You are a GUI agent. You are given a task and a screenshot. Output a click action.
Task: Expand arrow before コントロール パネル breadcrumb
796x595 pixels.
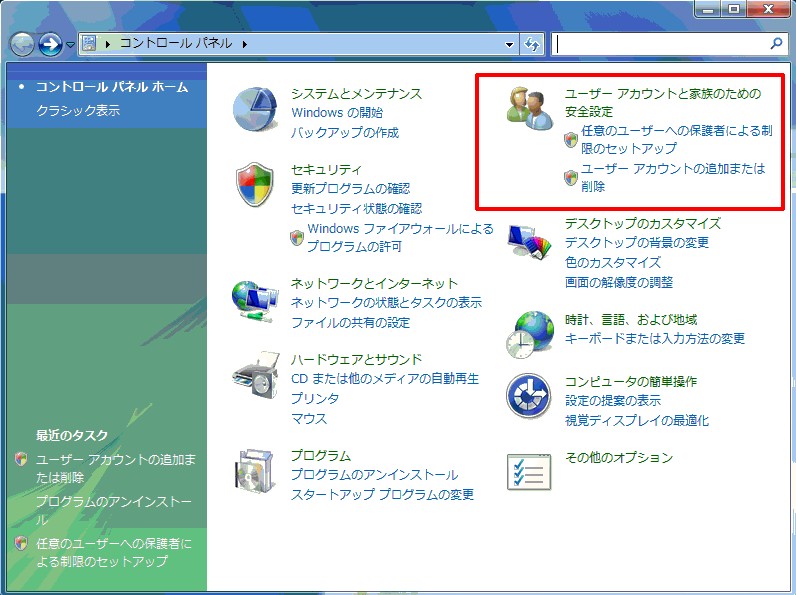(108, 45)
